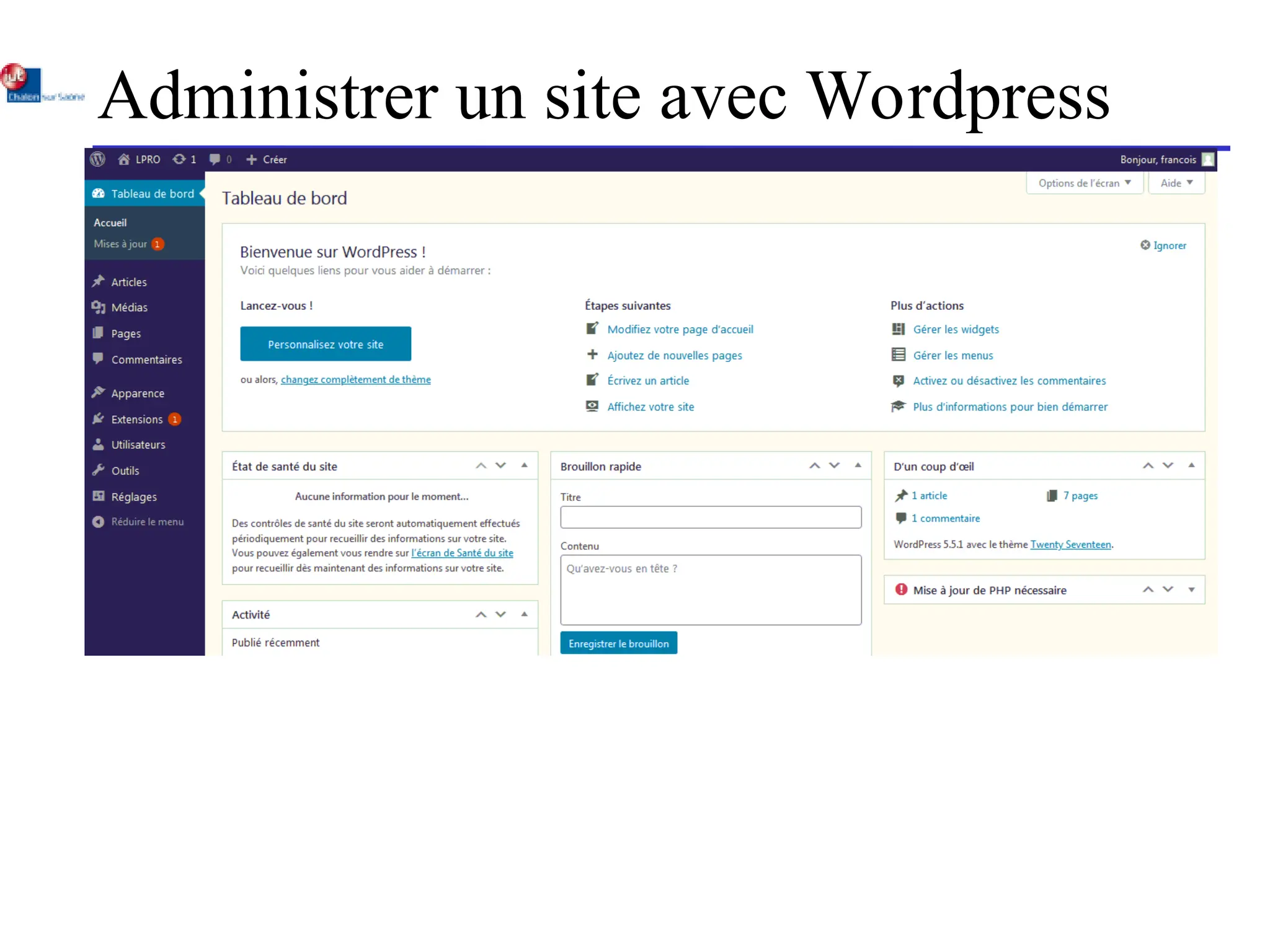The image size is (1270, 952).
Task: Move D'un coup d'œil panel up
Action: 1148,465
